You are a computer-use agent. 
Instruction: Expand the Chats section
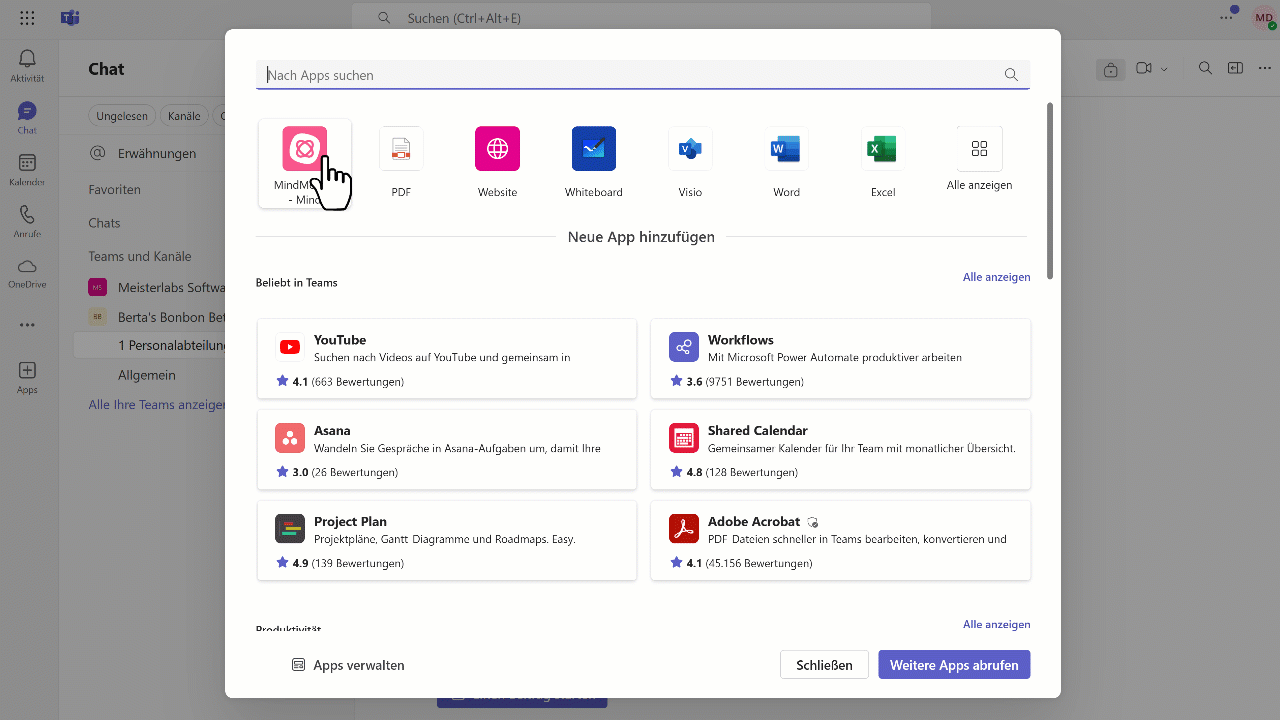(104, 223)
